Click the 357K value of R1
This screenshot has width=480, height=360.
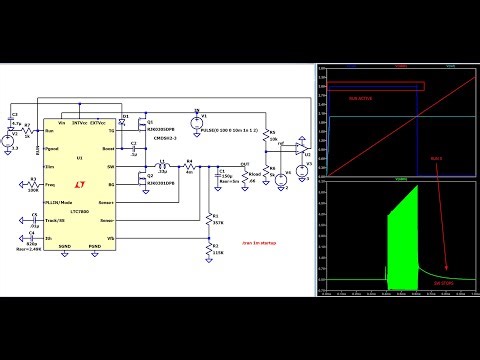click(218, 222)
